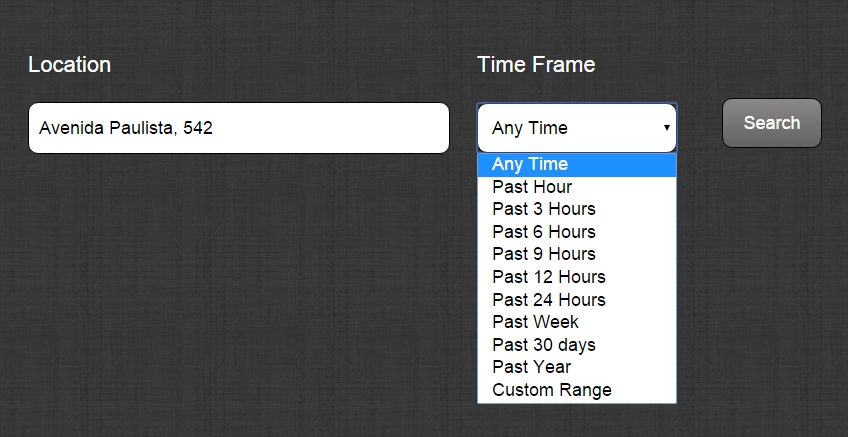The image size is (848, 437).
Task: Pick Past Year time frame
Action: pos(577,367)
